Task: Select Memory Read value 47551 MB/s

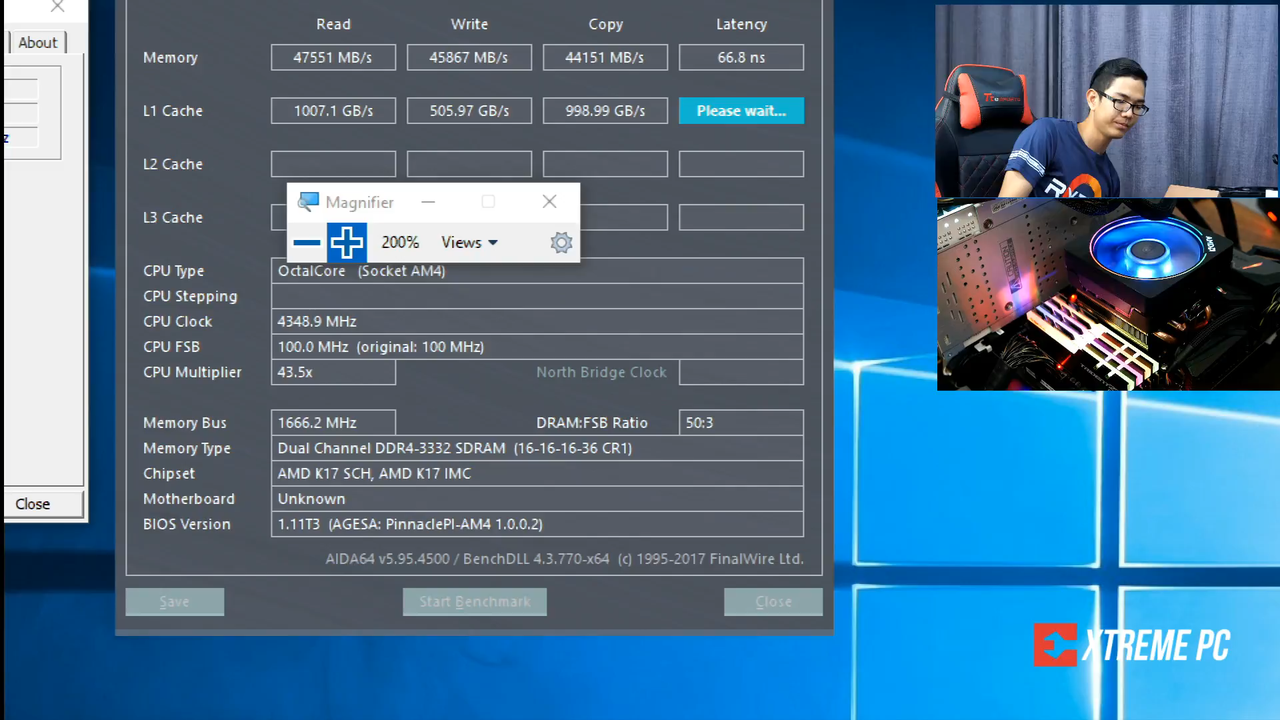Action: point(333,58)
